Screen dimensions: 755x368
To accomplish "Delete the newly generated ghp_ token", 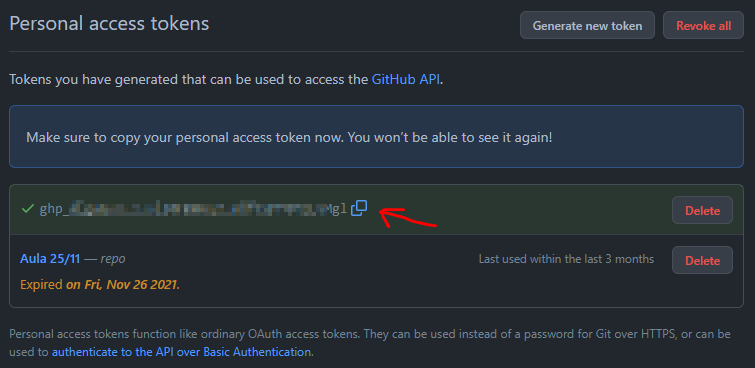I will (x=703, y=210).
